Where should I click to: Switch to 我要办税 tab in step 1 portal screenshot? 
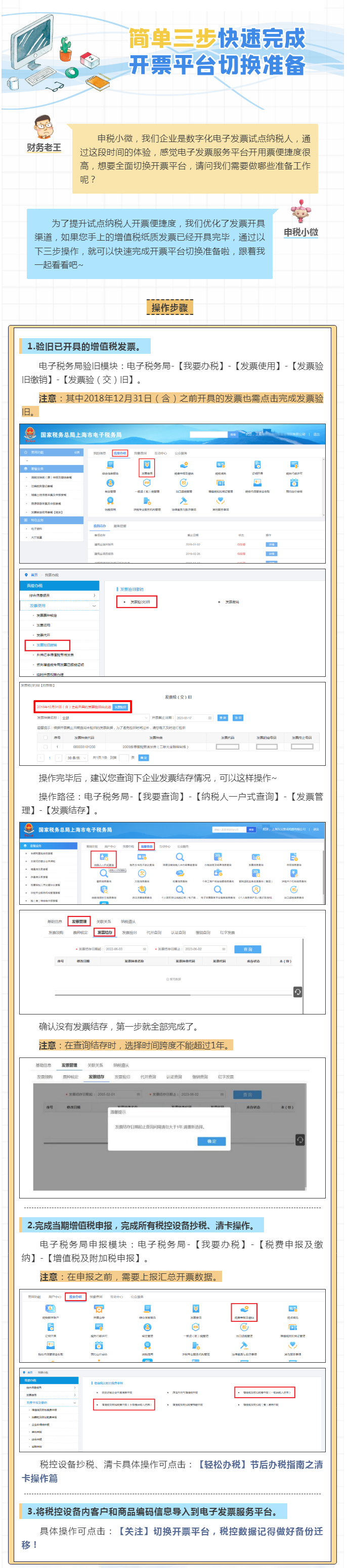tap(120, 453)
